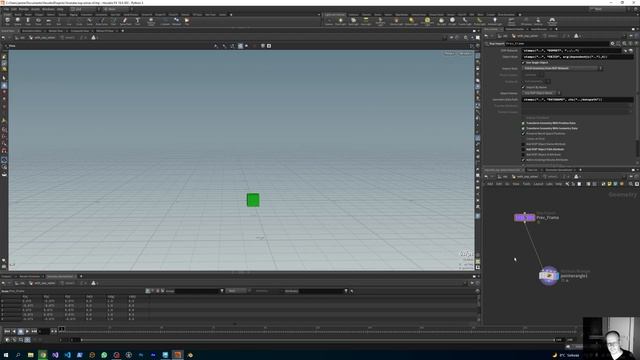
Task: Open the View dropdown in Geometry Spreadsheet
Action: click(237, 291)
